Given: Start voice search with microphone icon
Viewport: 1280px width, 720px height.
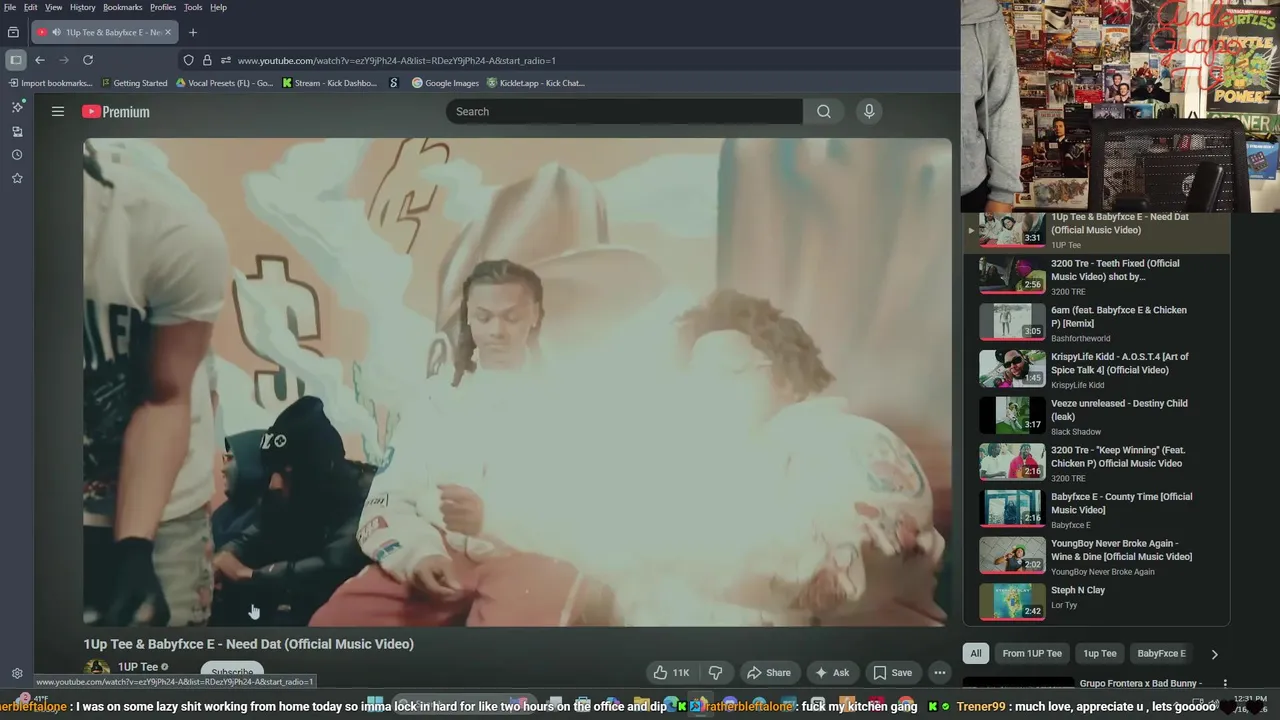Looking at the screenshot, I should 869,112.
